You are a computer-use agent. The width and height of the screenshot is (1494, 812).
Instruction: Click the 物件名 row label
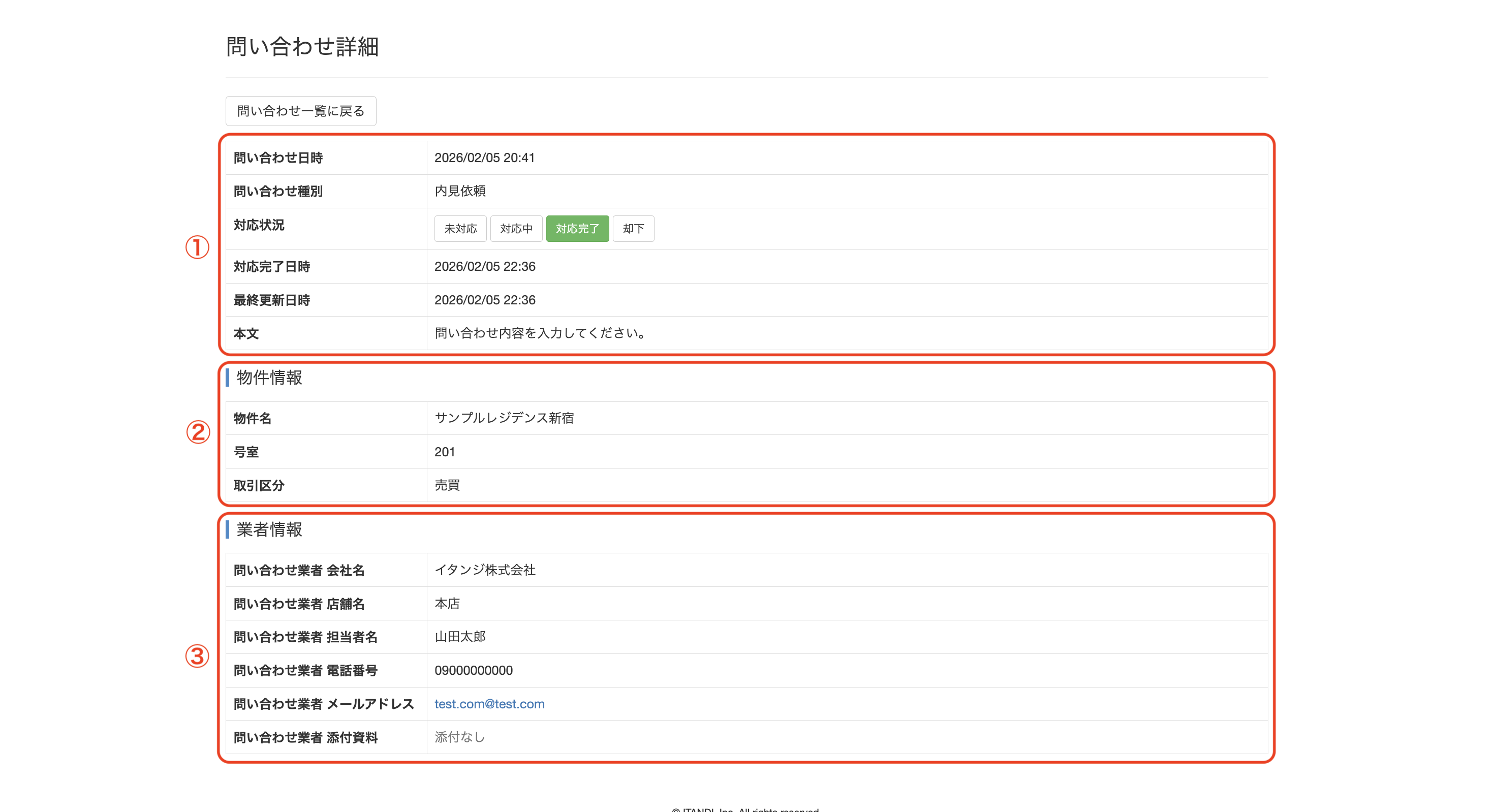tap(252, 419)
